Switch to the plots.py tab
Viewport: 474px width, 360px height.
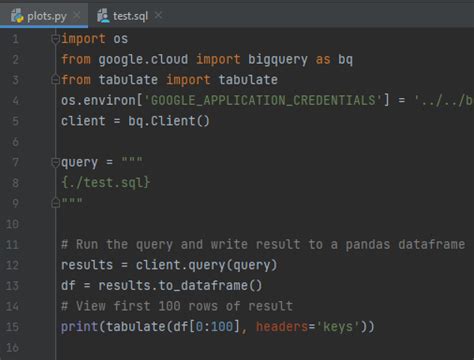pos(44,16)
